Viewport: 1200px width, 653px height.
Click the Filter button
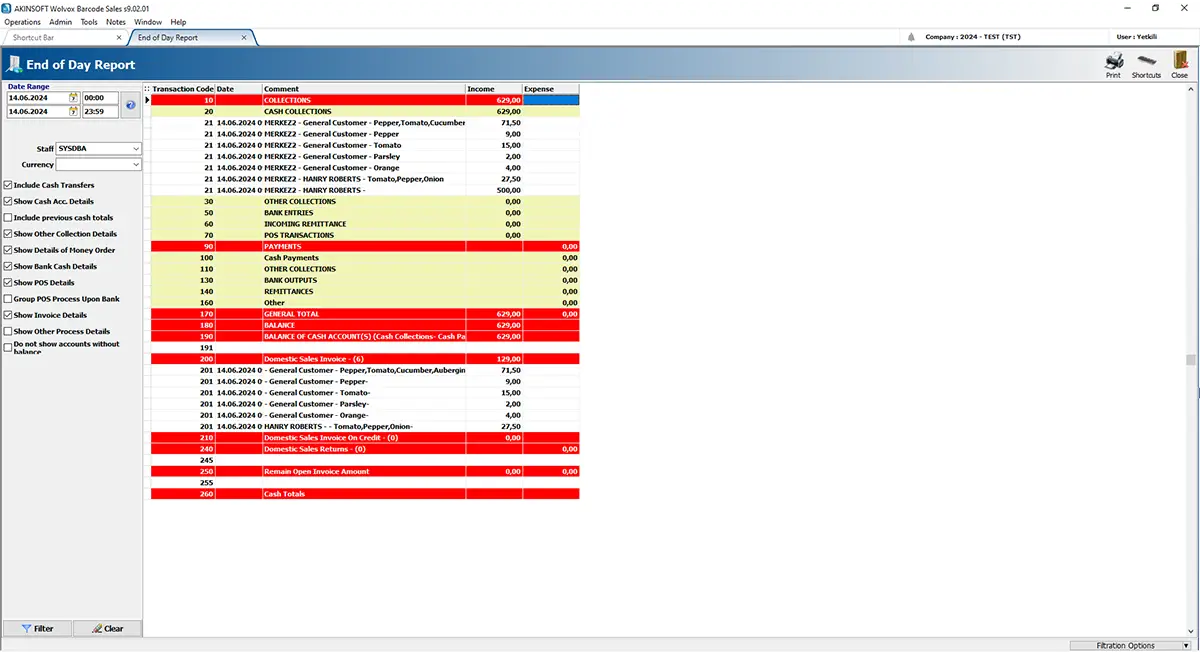[36, 628]
